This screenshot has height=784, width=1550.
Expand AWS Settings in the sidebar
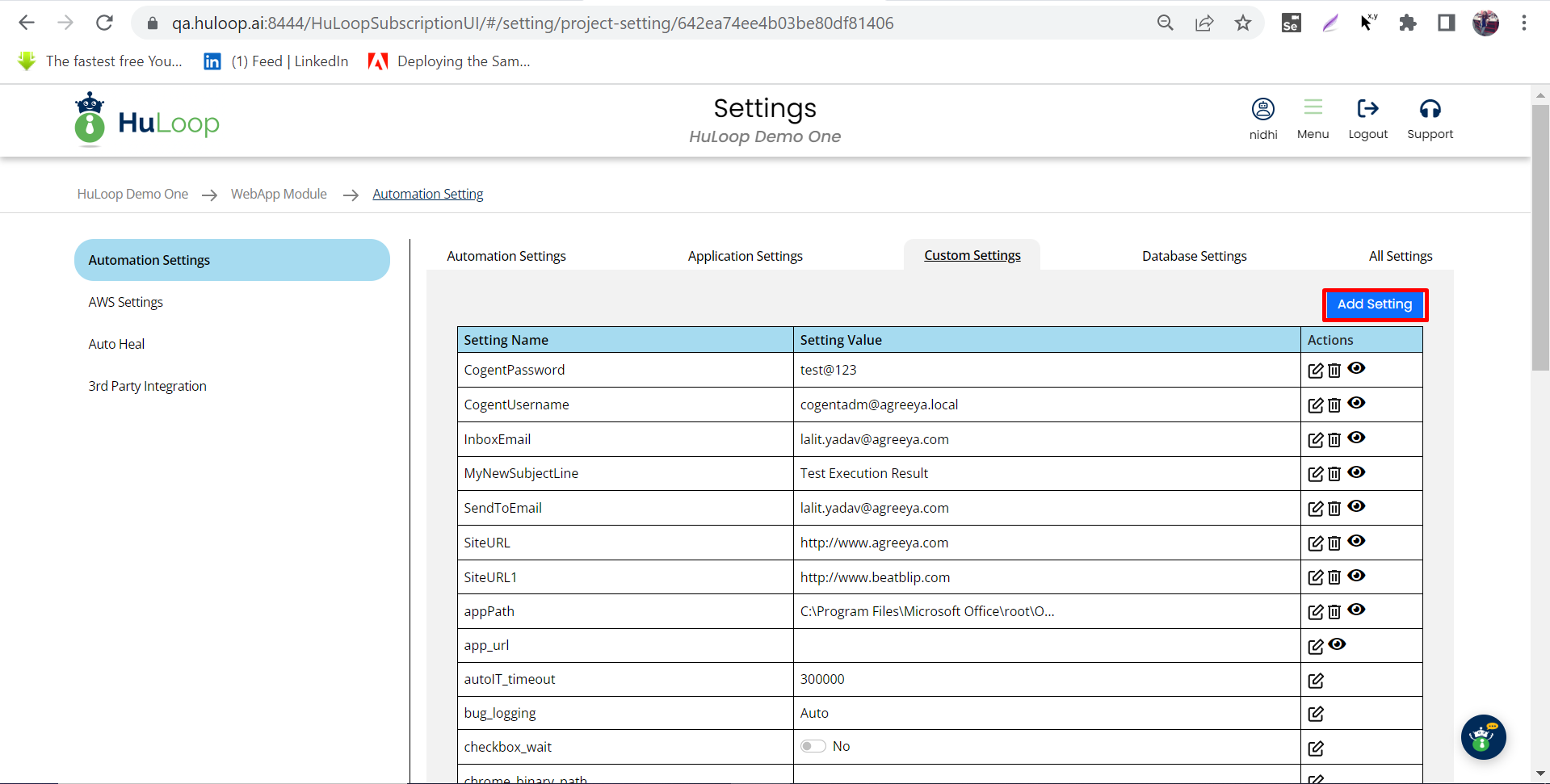point(126,302)
